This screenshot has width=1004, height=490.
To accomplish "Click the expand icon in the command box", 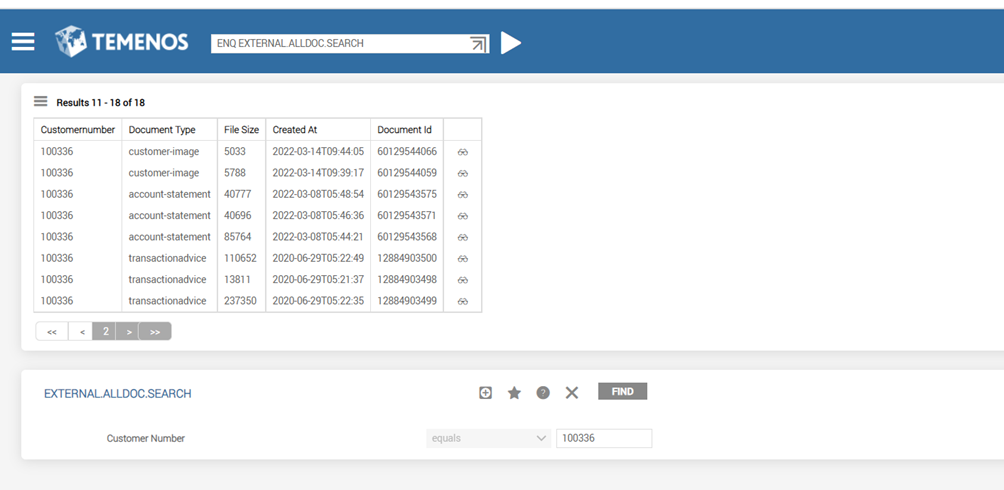I will [x=478, y=44].
